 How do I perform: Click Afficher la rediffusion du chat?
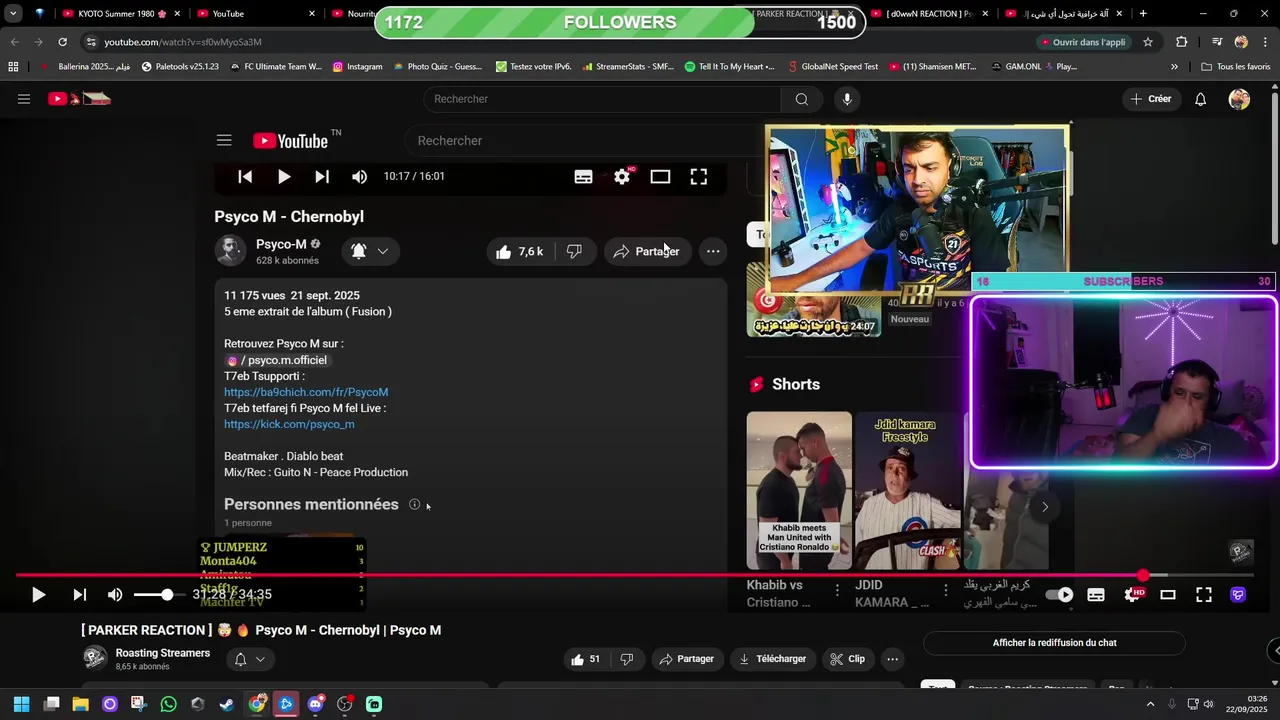(1054, 643)
